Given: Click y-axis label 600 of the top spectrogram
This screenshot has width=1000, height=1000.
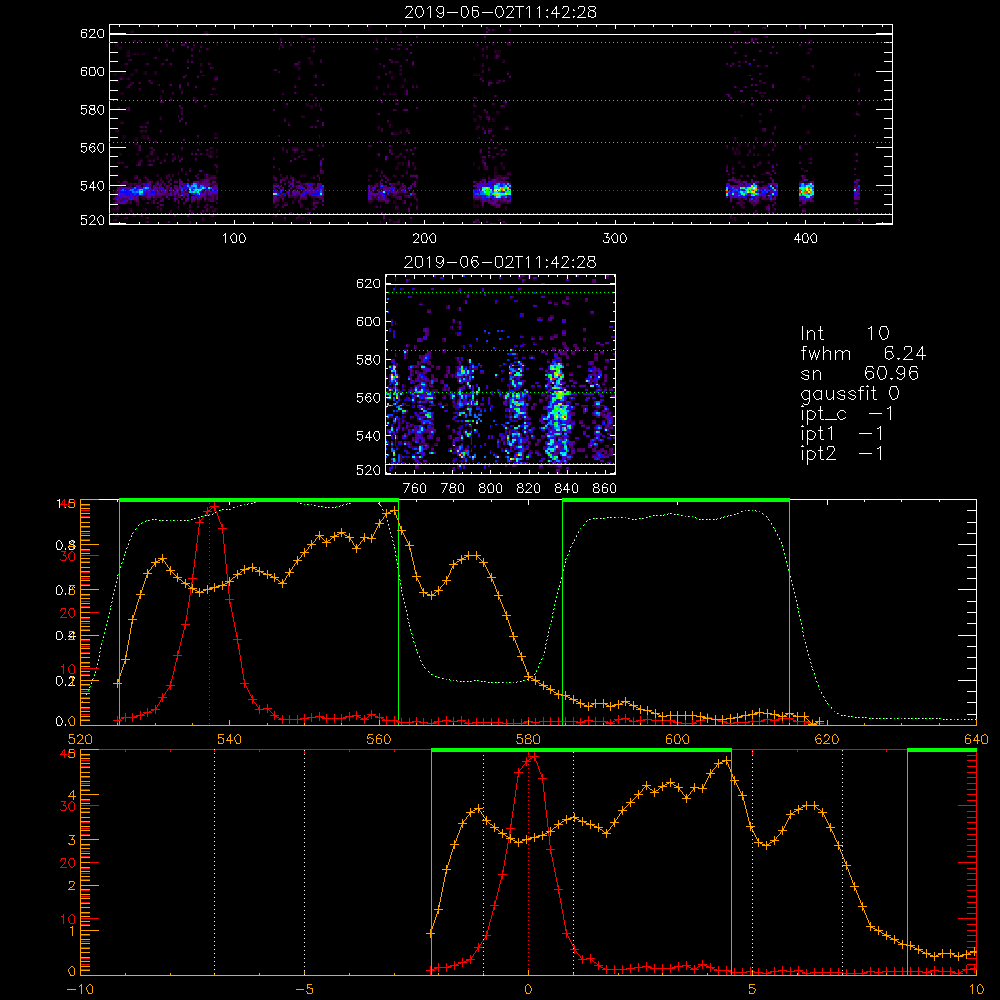Looking at the screenshot, I should 92,71.
